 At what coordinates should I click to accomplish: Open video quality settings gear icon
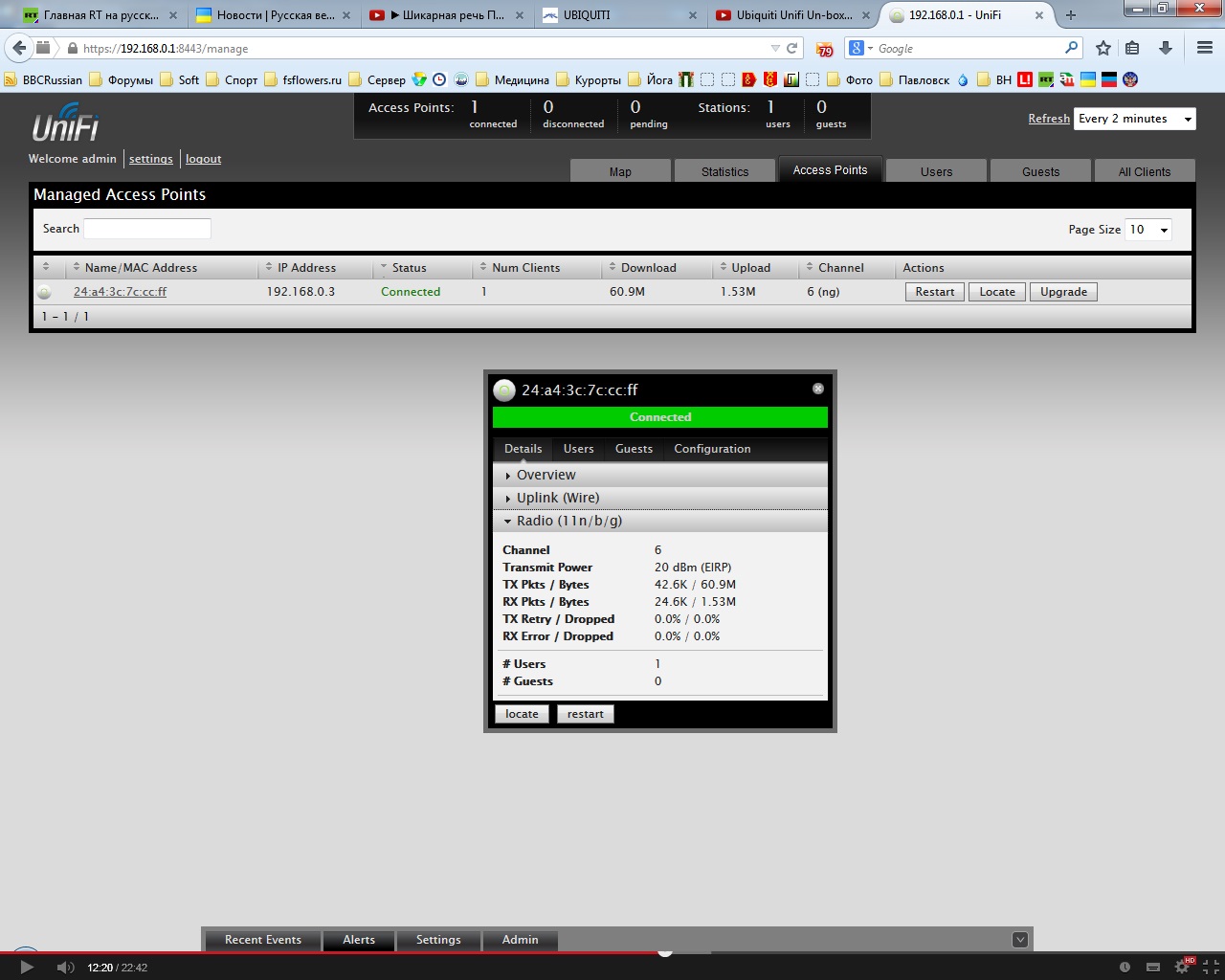[x=1182, y=968]
